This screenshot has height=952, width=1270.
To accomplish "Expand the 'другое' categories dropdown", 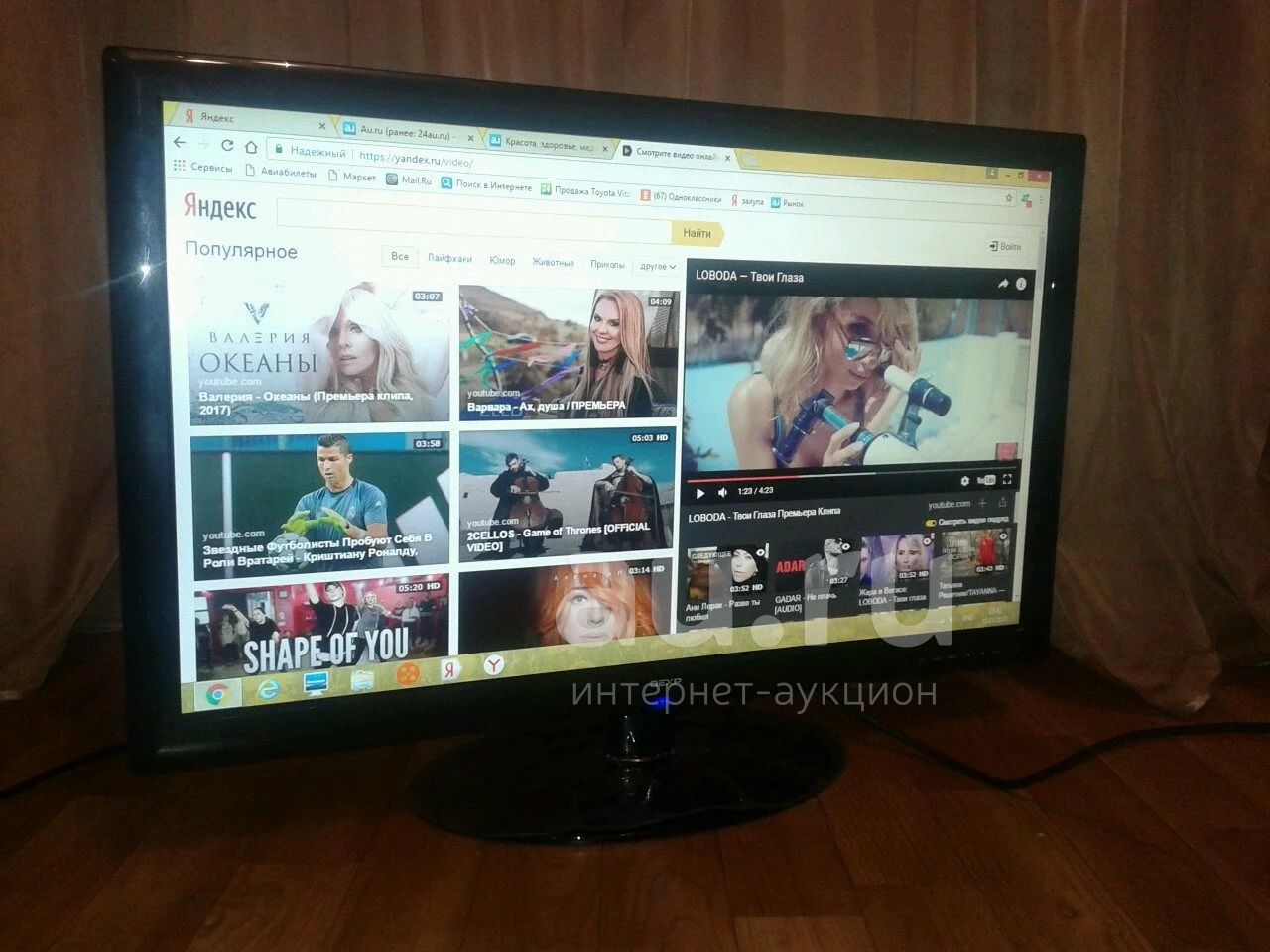I will pos(657,267).
